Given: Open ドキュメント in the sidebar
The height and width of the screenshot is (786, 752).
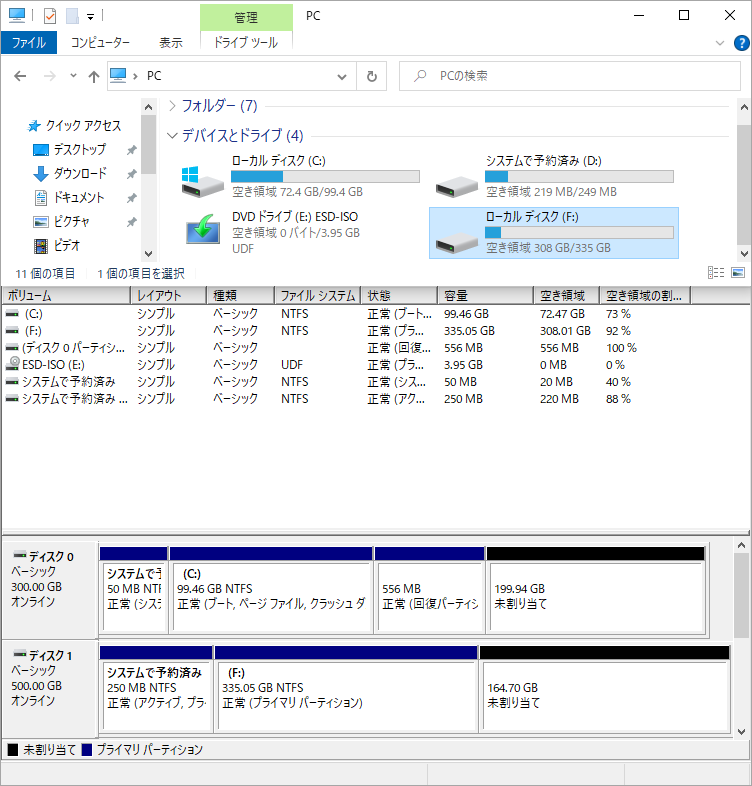Looking at the screenshot, I should click(x=69, y=198).
